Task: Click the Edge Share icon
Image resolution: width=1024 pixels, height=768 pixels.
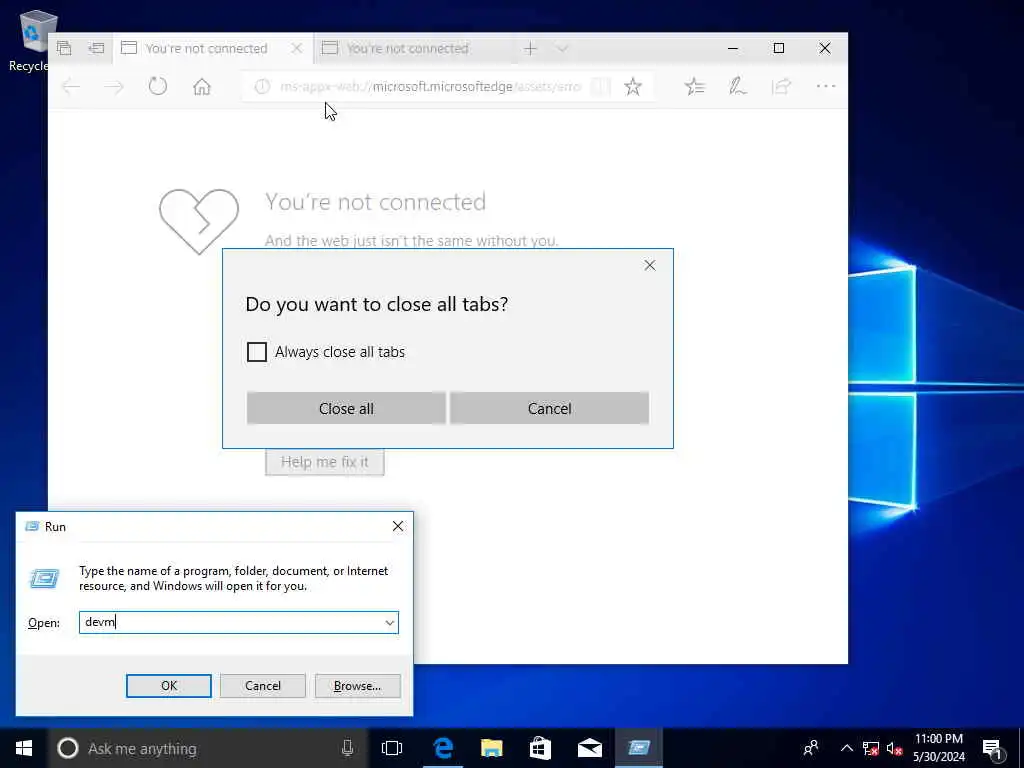Action: (781, 86)
